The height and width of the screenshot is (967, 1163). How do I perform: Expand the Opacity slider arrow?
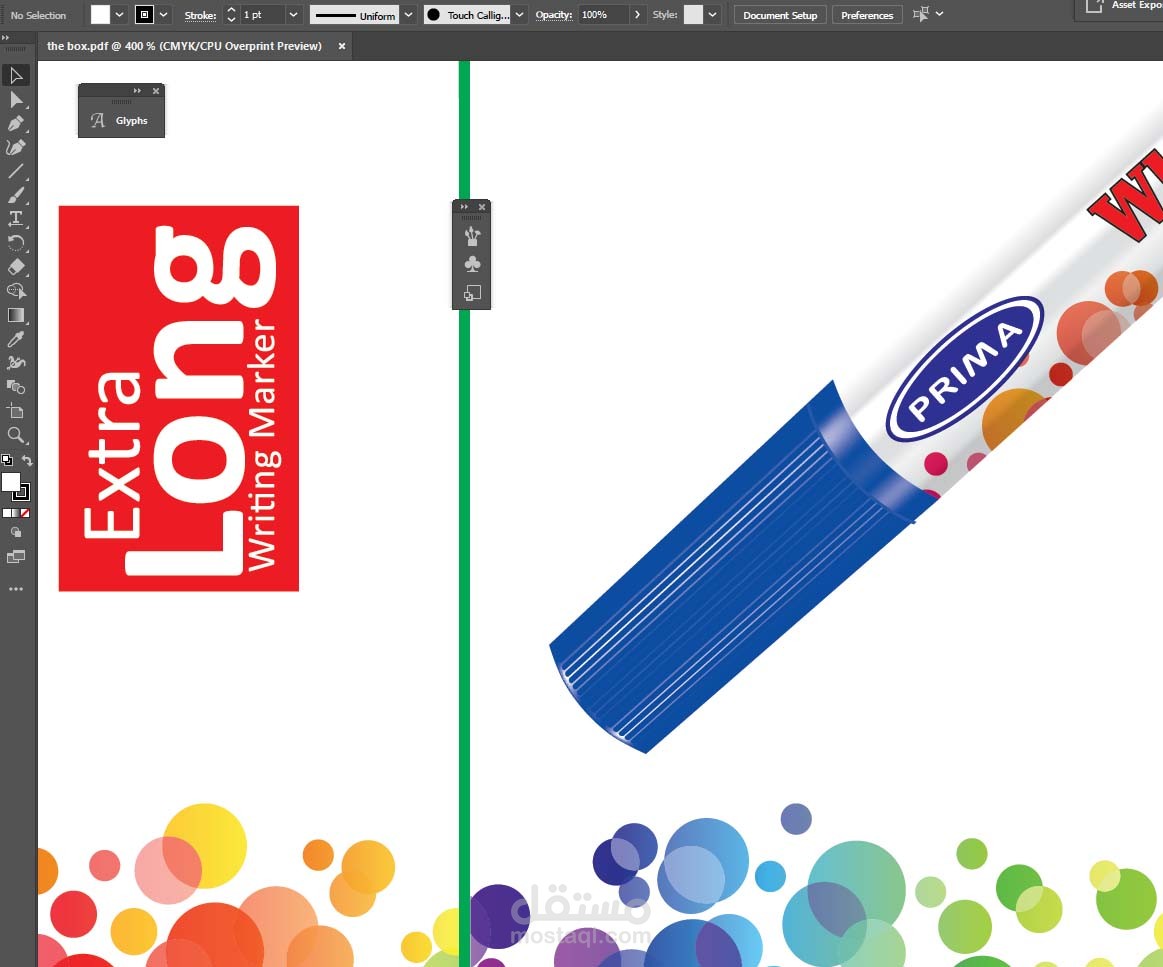[637, 15]
